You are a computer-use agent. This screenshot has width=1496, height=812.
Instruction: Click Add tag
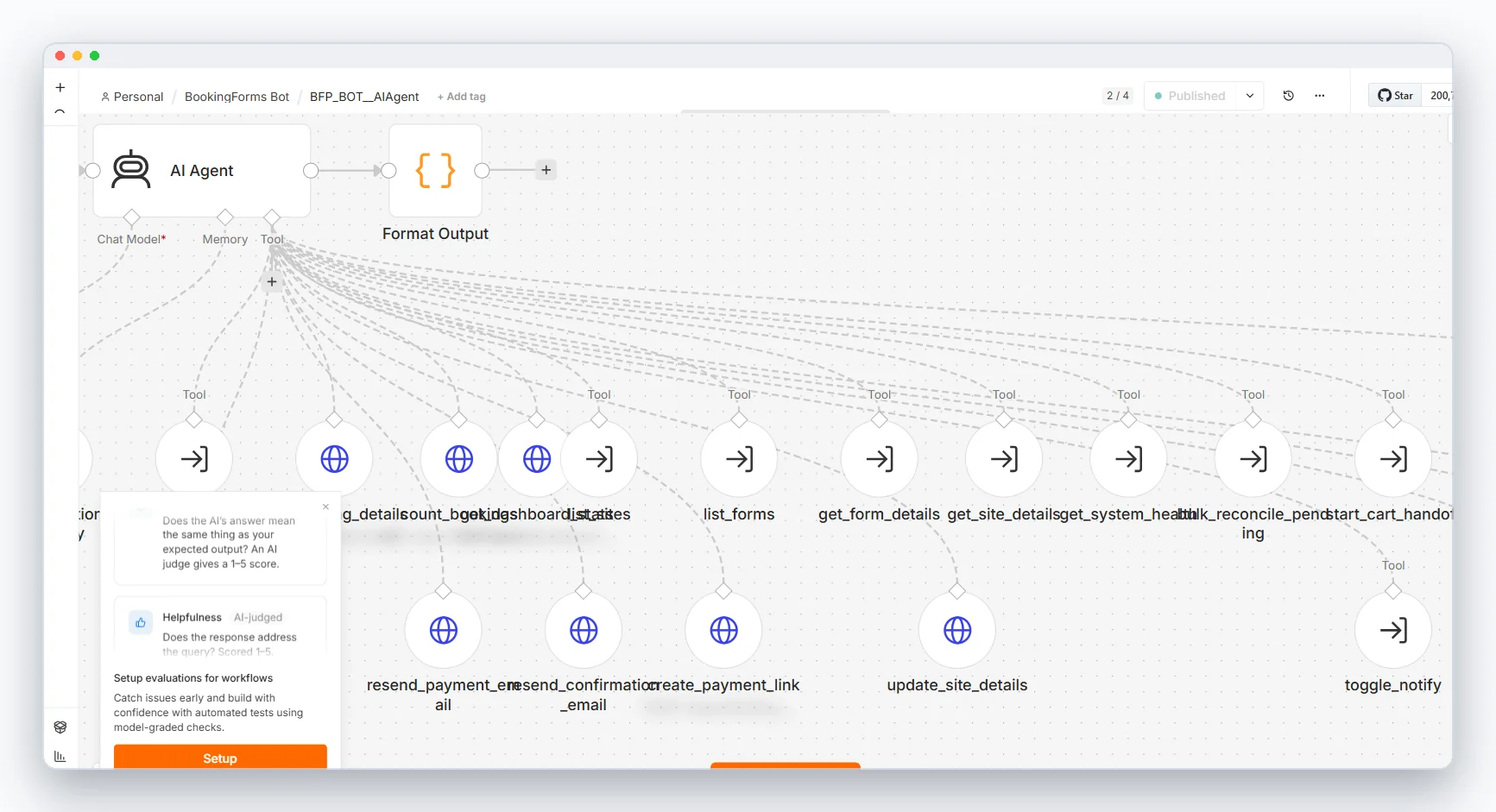(x=461, y=97)
